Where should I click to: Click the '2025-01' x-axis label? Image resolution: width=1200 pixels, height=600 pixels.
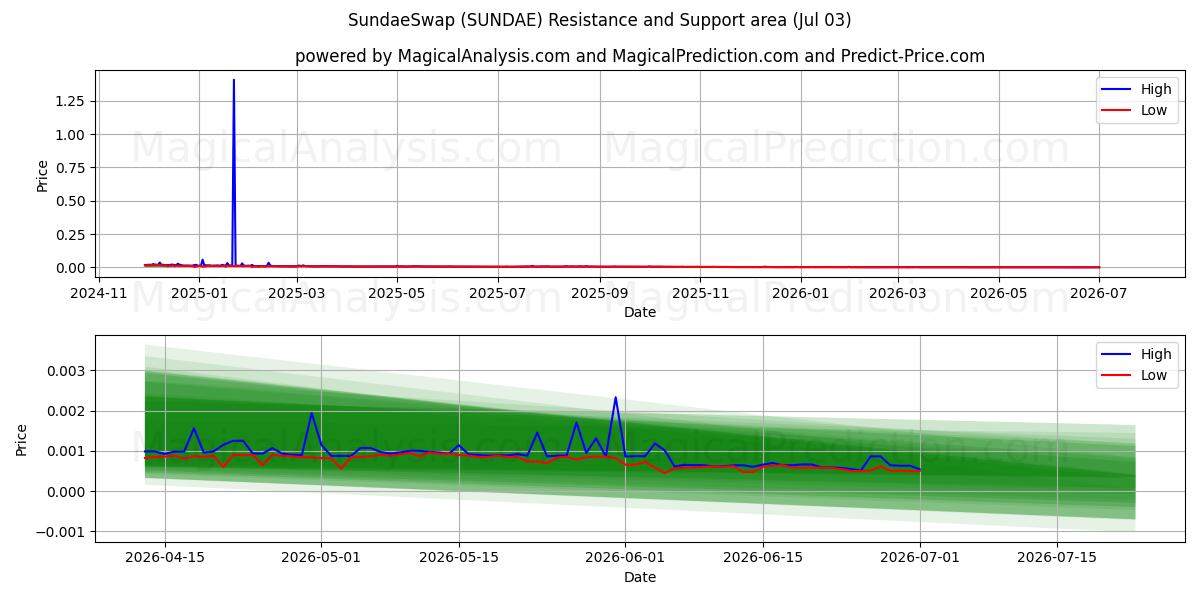200,292
